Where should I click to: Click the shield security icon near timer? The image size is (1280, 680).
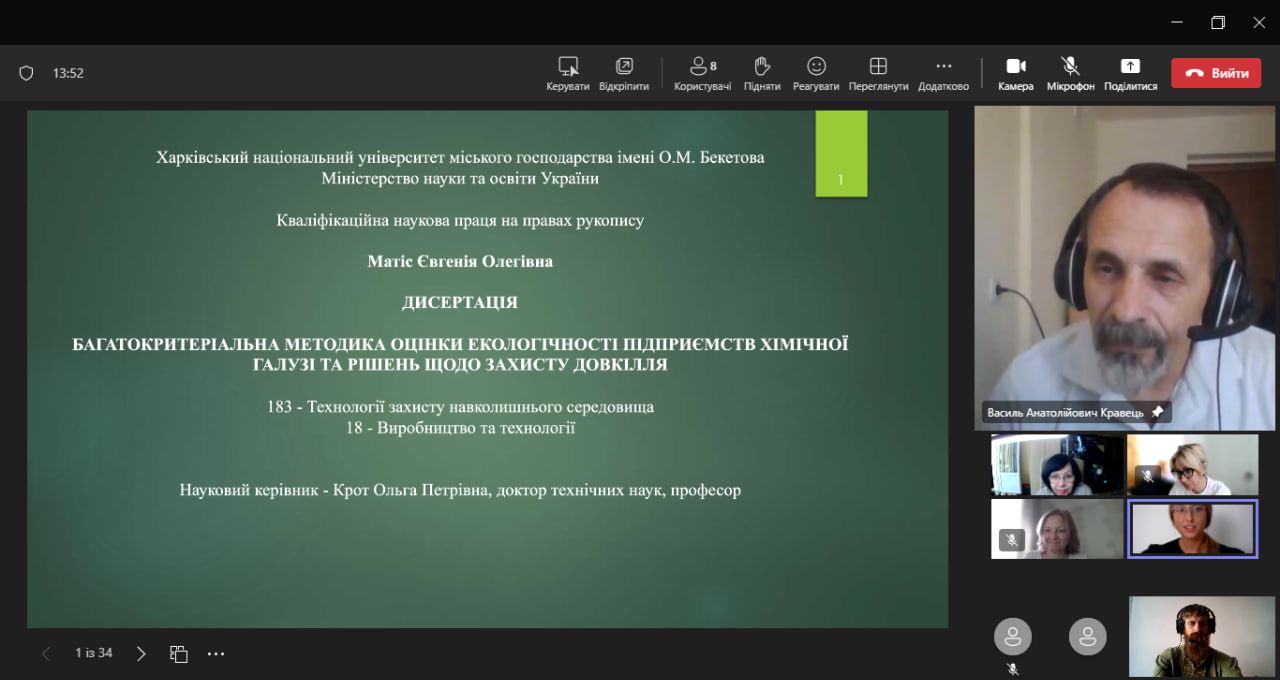[27, 73]
